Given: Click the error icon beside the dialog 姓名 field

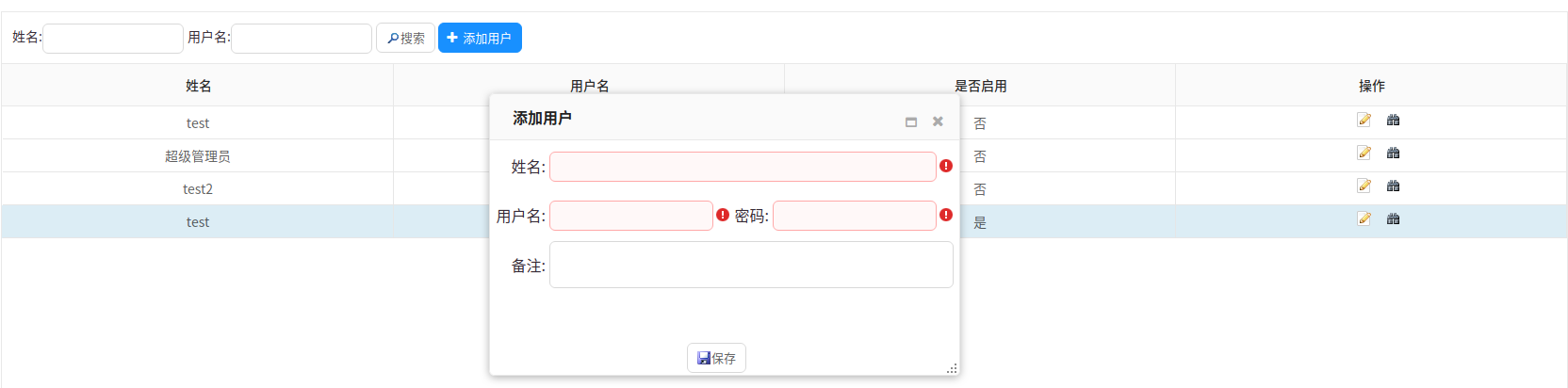Looking at the screenshot, I should [x=946, y=167].
